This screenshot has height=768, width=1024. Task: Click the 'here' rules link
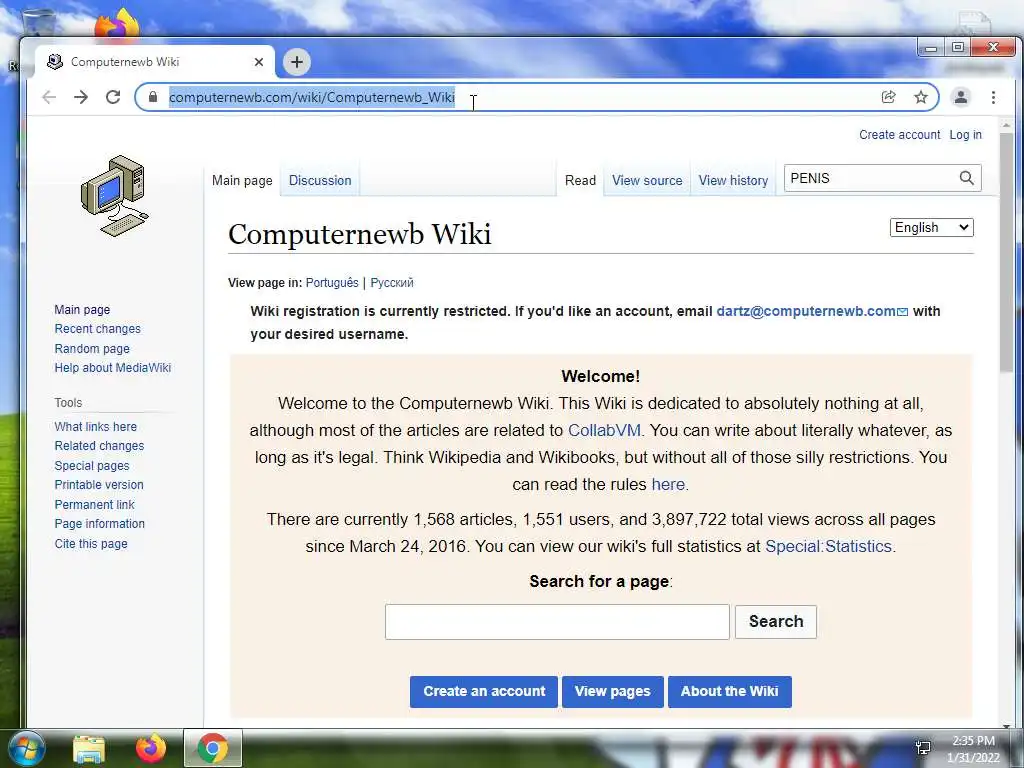pos(668,484)
